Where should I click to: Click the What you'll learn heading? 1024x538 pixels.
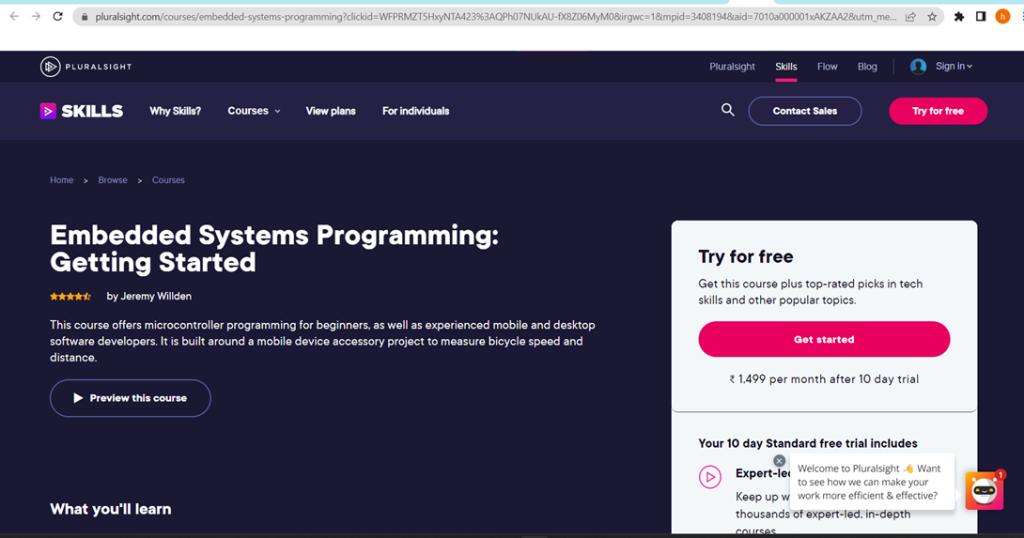(x=110, y=509)
